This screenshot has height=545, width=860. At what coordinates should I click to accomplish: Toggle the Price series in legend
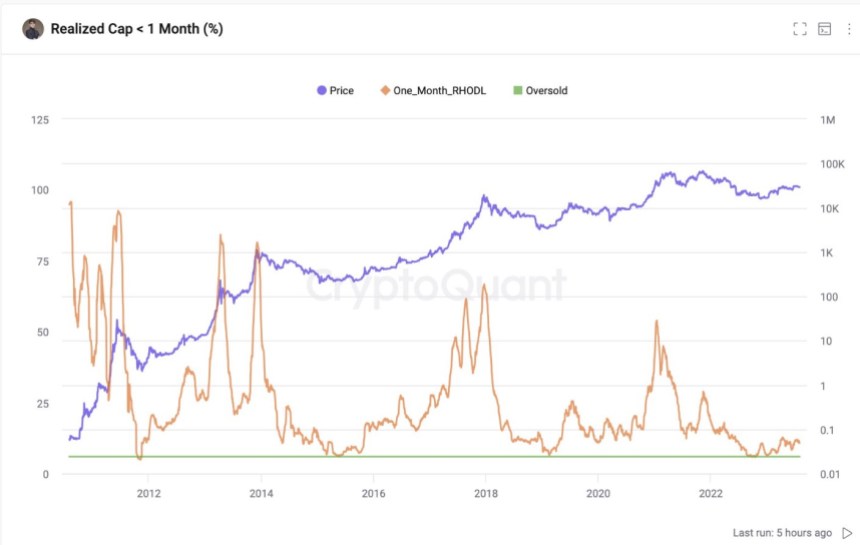pos(335,91)
